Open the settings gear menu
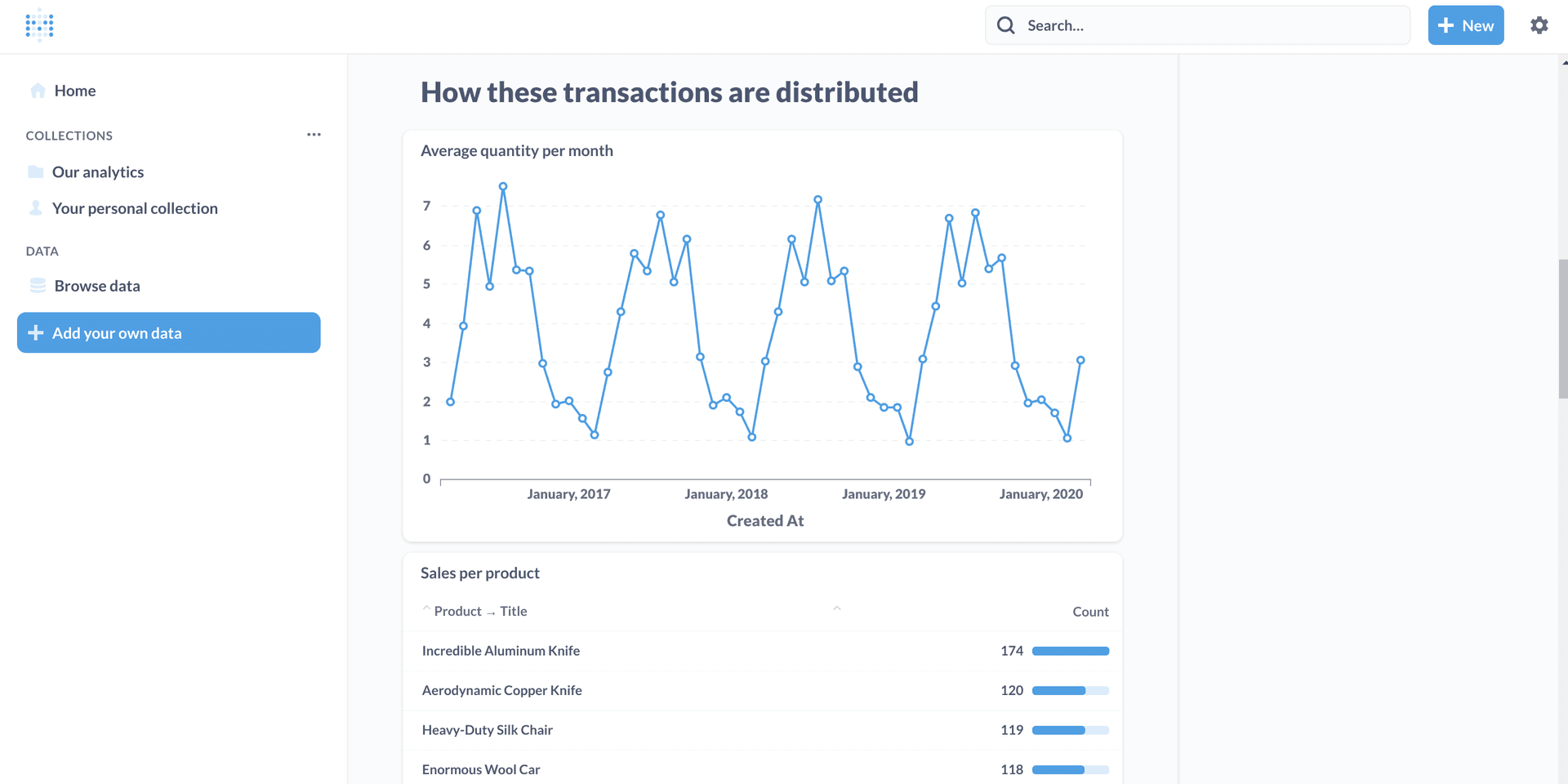Image resolution: width=1568 pixels, height=784 pixels. coord(1539,25)
